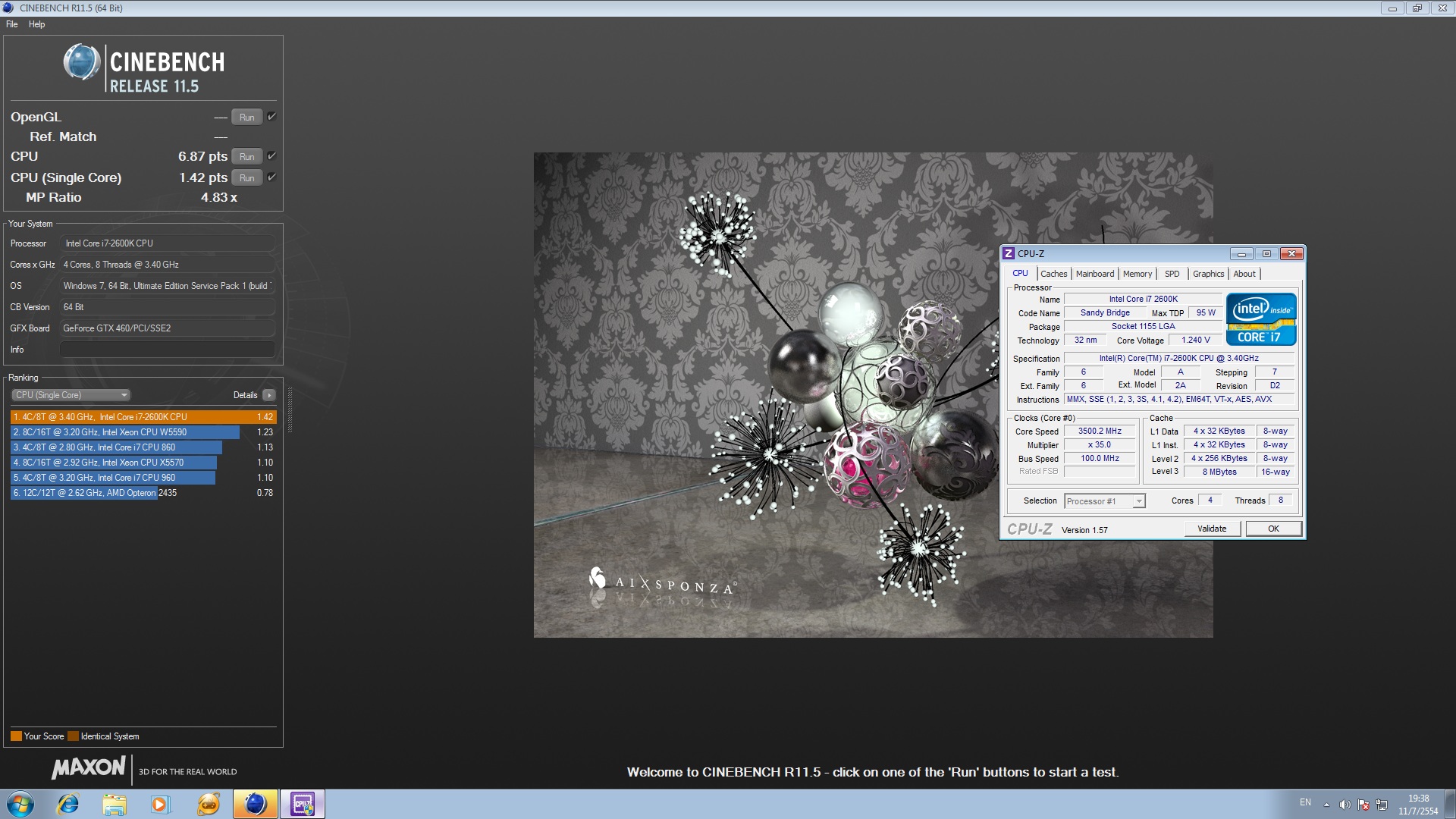Toggle the OpenGL test checkbox

271,117
